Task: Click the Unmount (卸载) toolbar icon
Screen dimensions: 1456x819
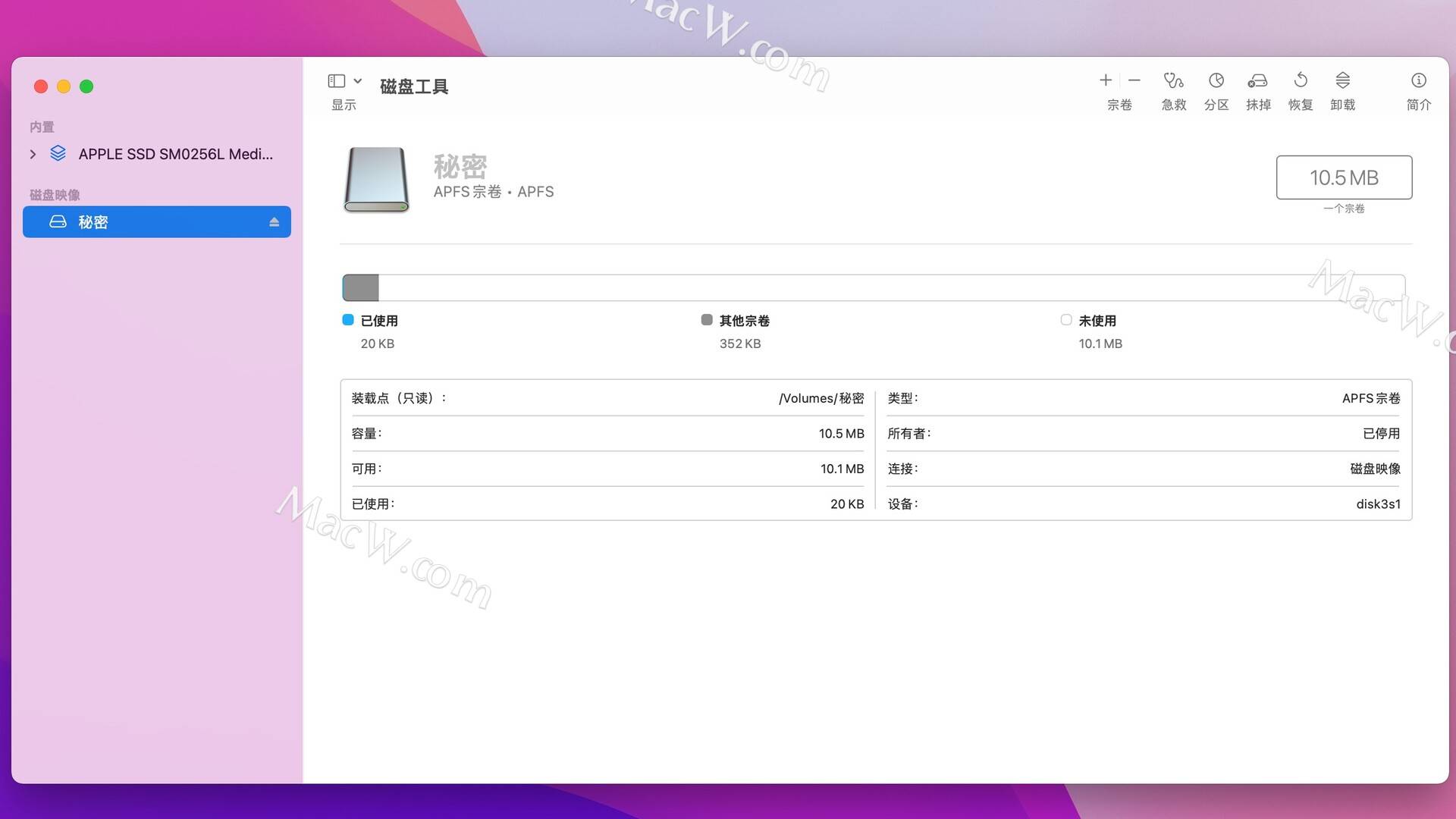Action: click(1342, 80)
